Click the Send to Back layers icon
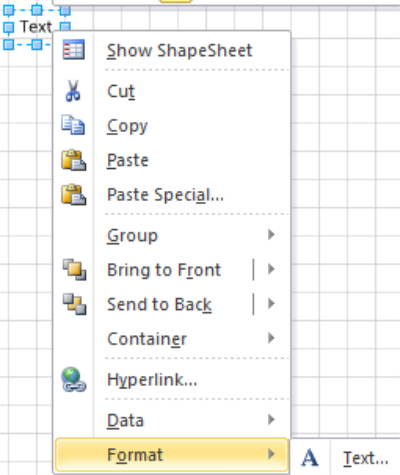 [74, 304]
